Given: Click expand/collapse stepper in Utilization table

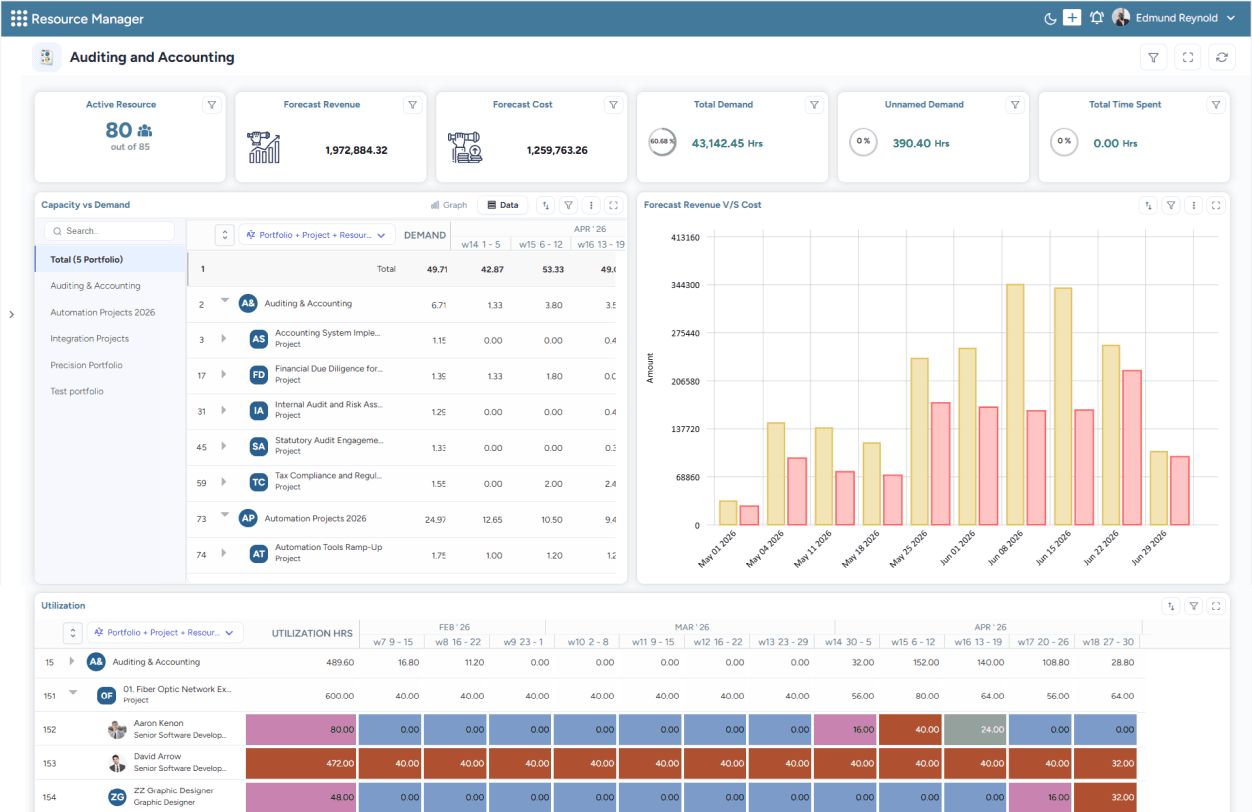Looking at the screenshot, I should click(72, 633).
